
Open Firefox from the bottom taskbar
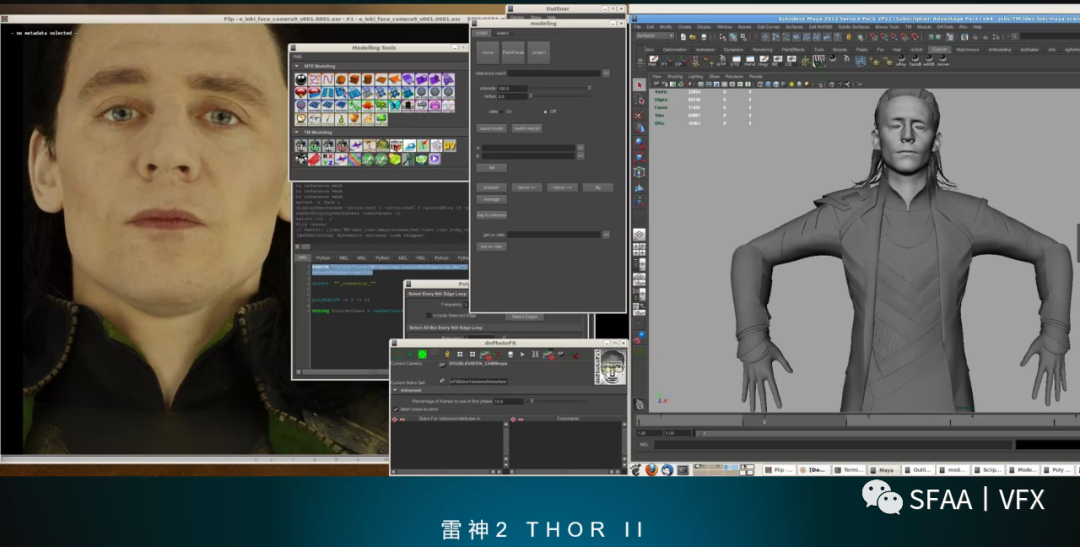point(651,469)
